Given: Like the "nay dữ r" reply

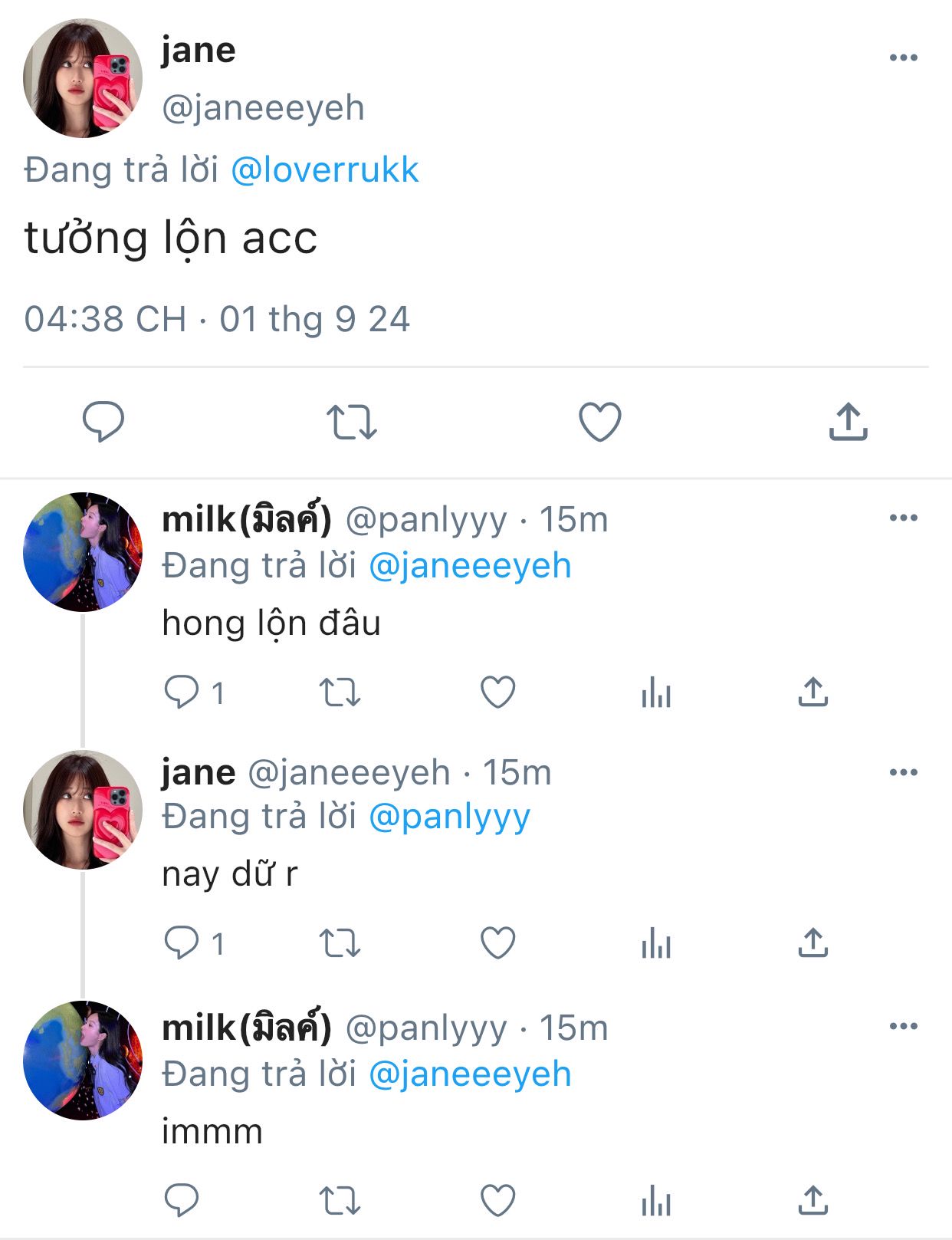Looking at the screenshot, I should [497, 943].
